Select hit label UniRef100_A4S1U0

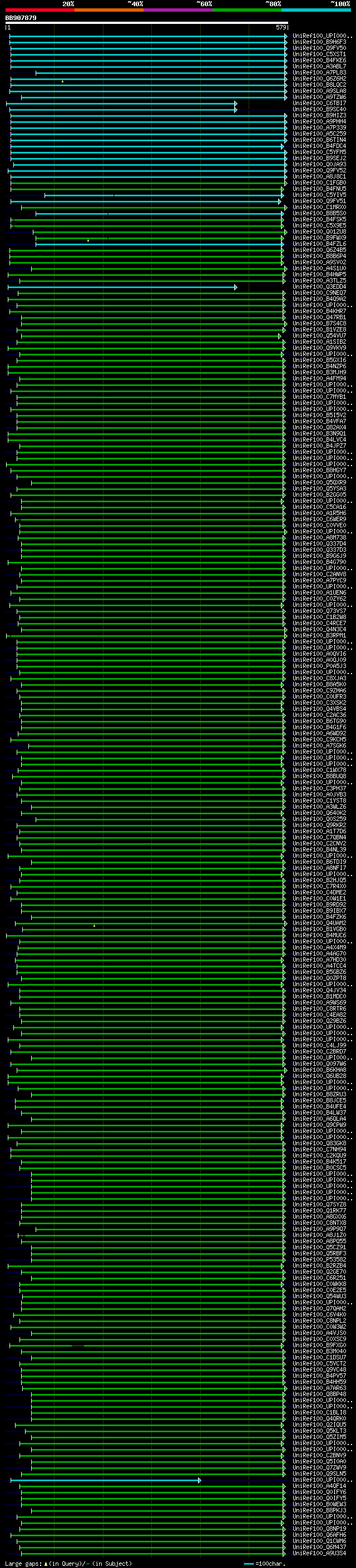coord(319,269)
